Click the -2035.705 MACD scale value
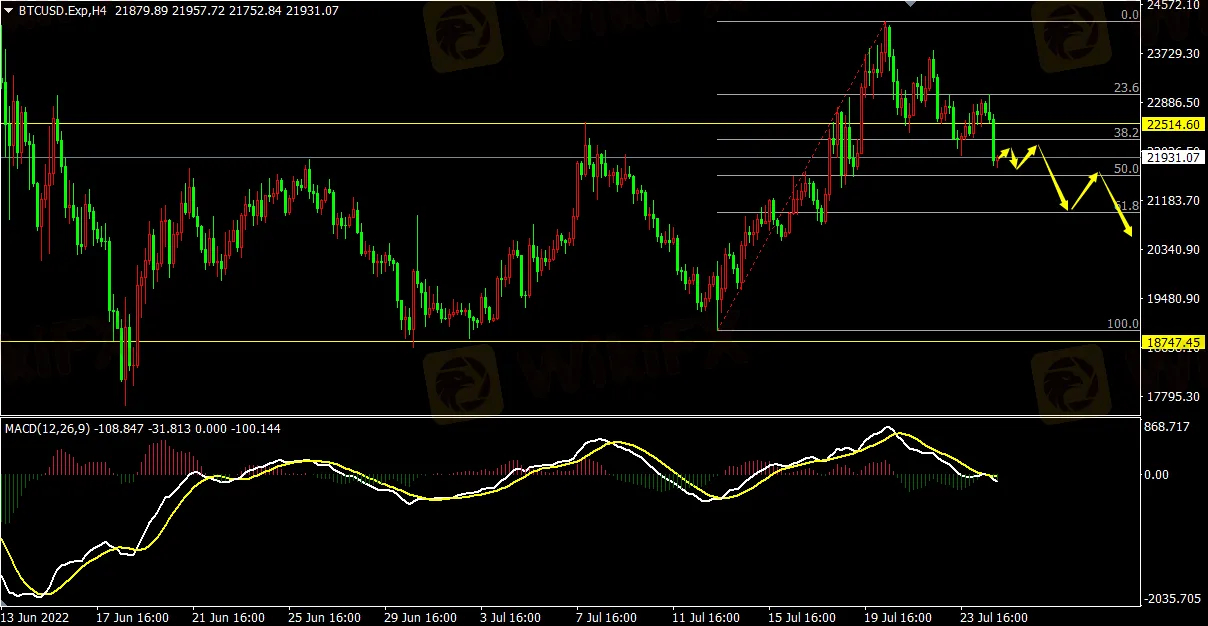The height and width of the screenshot is (626, 1208). click(x=1172, y=598)
